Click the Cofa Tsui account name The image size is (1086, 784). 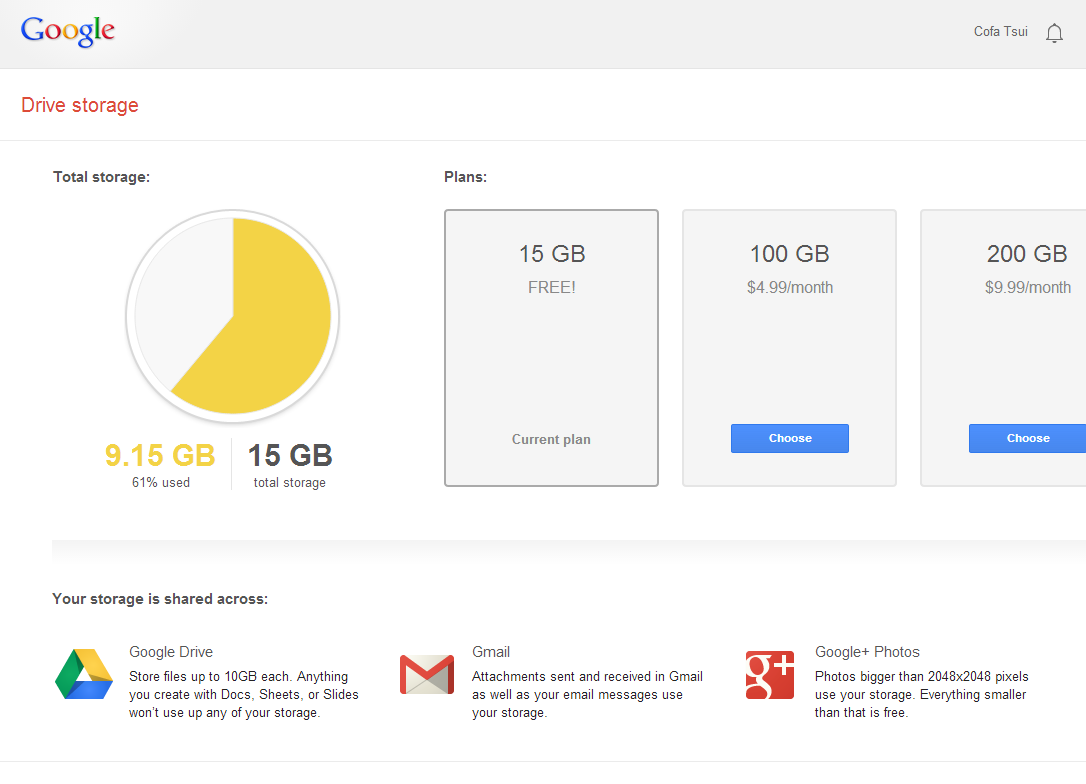[1000, 32]
